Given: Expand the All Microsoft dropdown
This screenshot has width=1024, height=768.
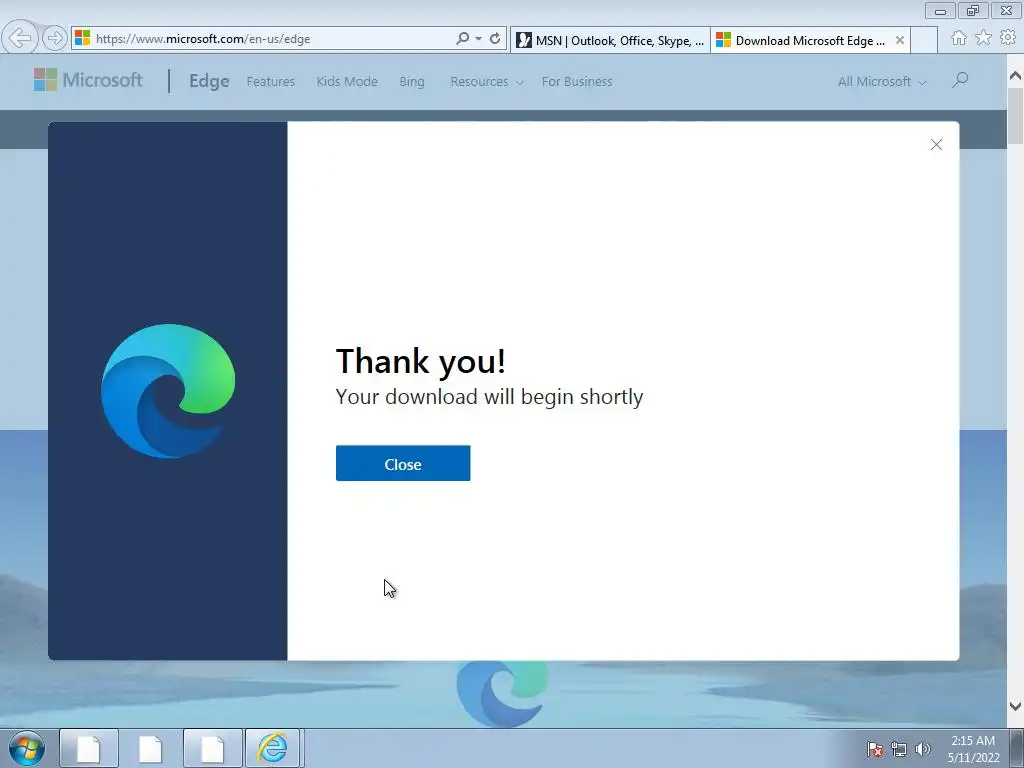Looking at the screenshot, I should click(x=882, y=82).
